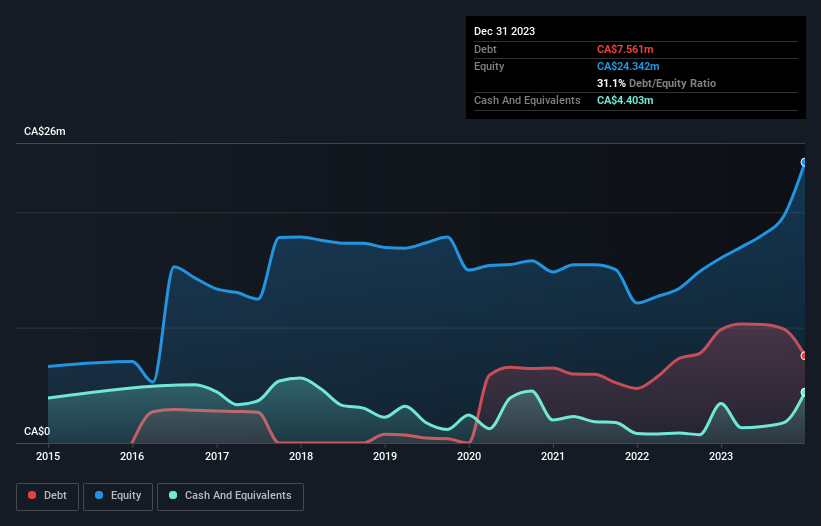Click the 2019 x-axis label
The height and width of the screenshot is (526, 821).
coord(385,456)
